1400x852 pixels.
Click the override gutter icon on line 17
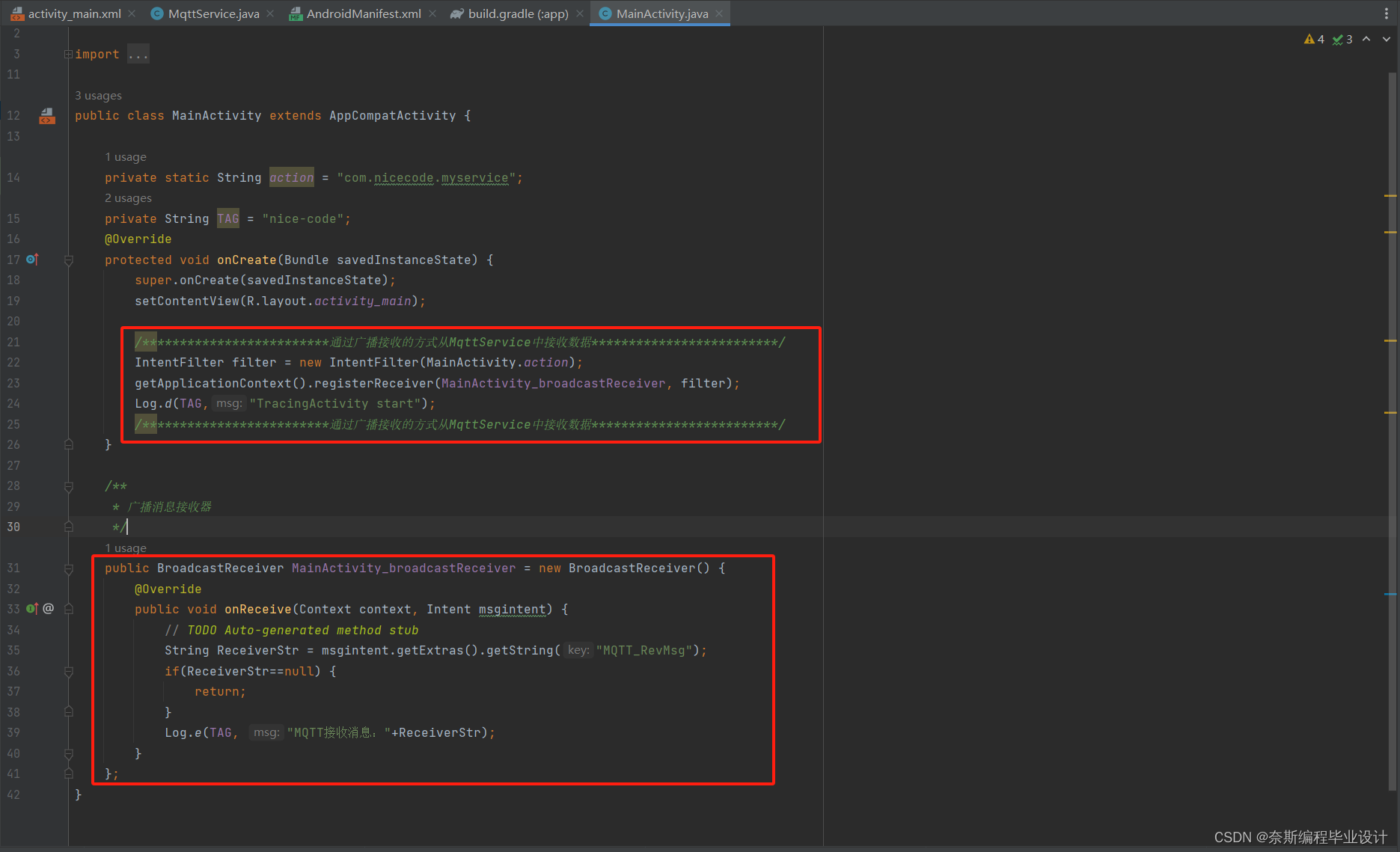[32, 260]
